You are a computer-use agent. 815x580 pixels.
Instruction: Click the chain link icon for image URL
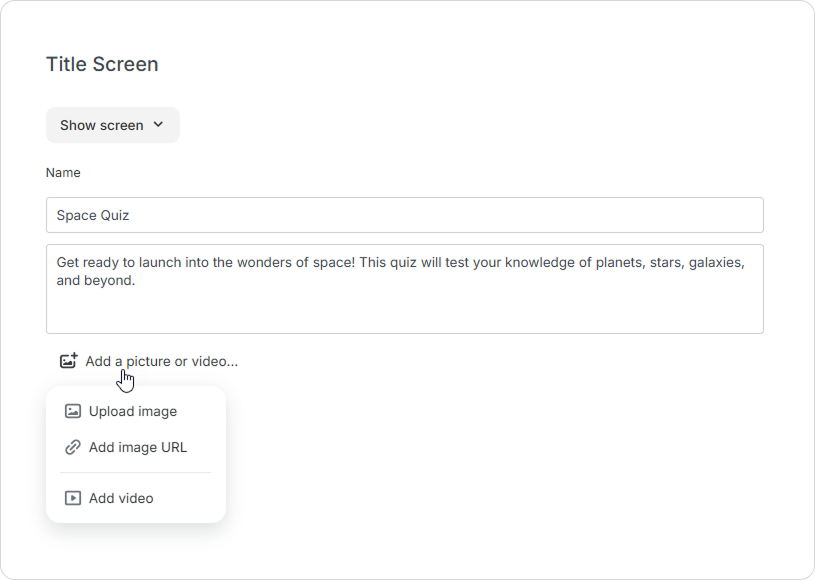(x=73, y=447)
